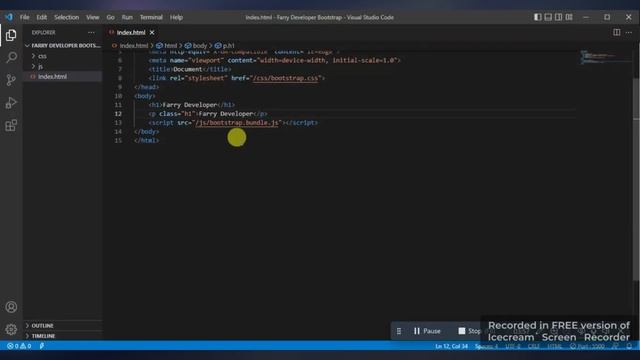Click p.h1 in the breadcrumb
640x360 pixels.
click(x=229, y=46)
